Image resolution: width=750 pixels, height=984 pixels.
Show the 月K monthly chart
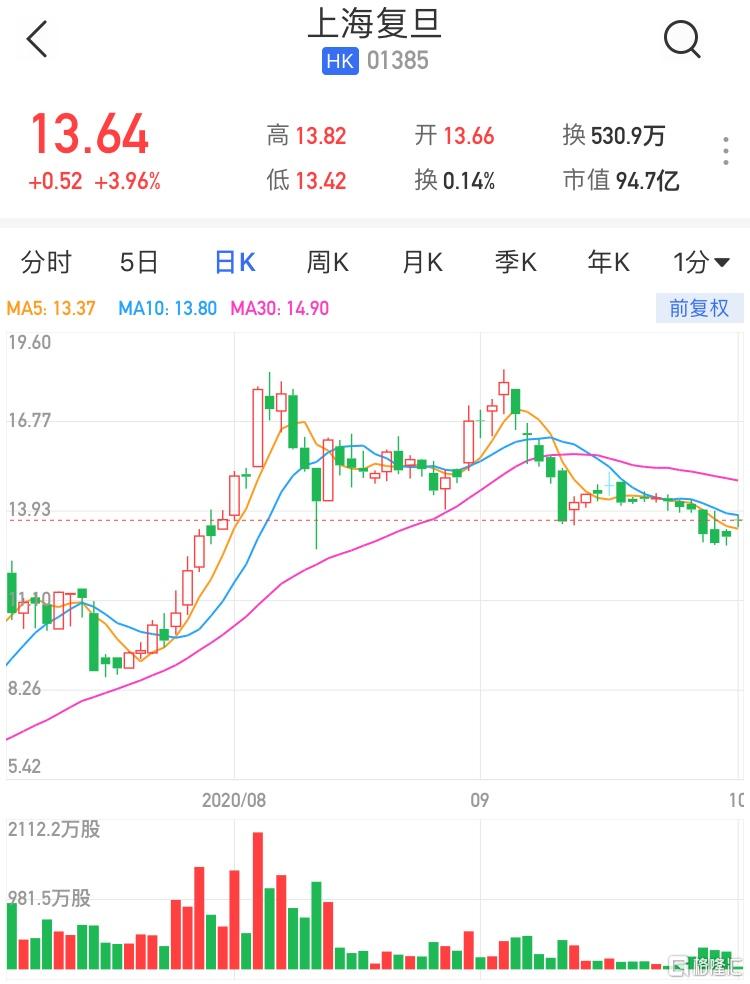coord(421,263)
